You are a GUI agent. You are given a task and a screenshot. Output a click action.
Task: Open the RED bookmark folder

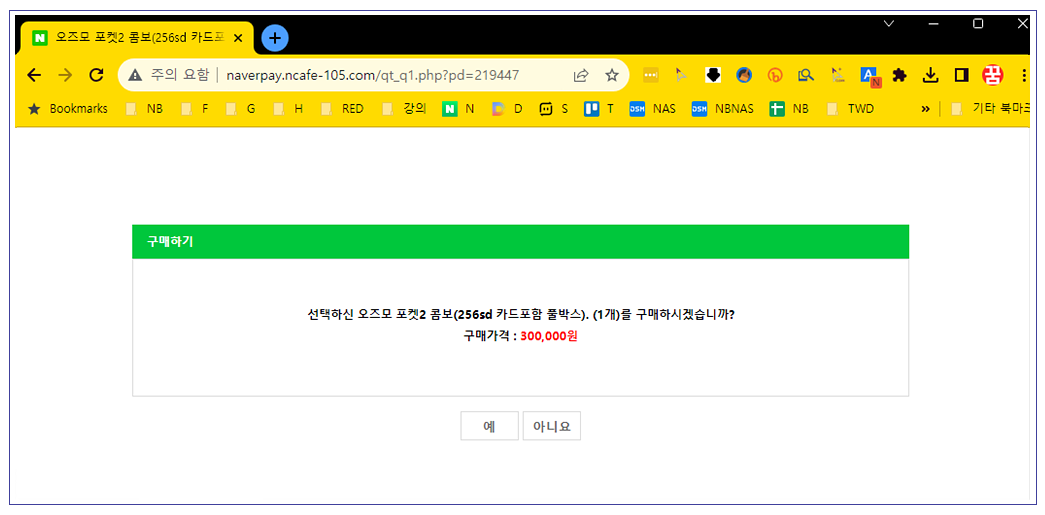pyautogui.click(x=342, y=109)
